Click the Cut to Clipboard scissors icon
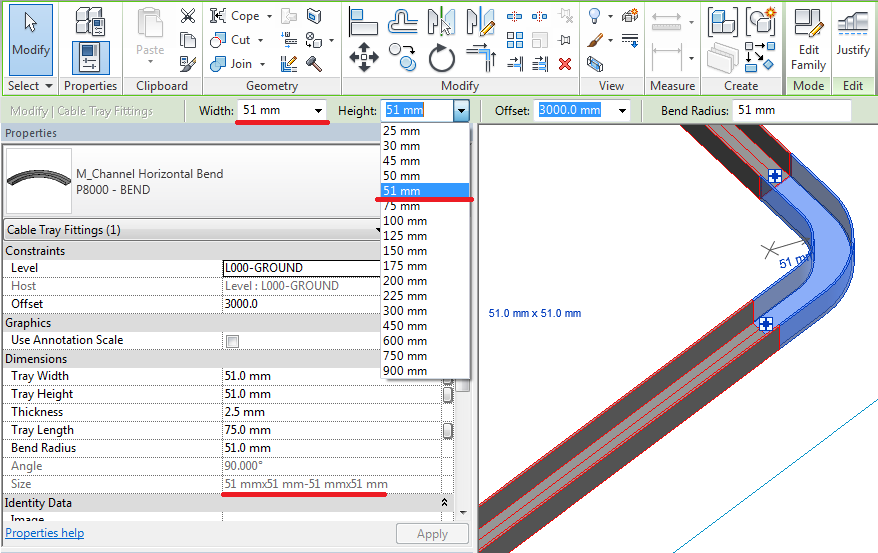 tap(188, 16)
